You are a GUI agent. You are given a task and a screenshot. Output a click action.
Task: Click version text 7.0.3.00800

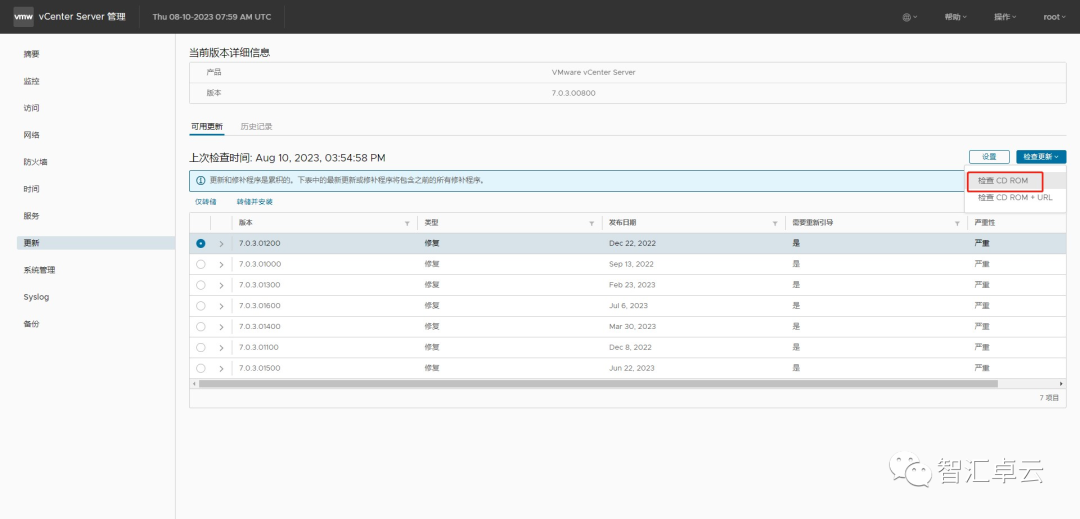tap(573, 93)
